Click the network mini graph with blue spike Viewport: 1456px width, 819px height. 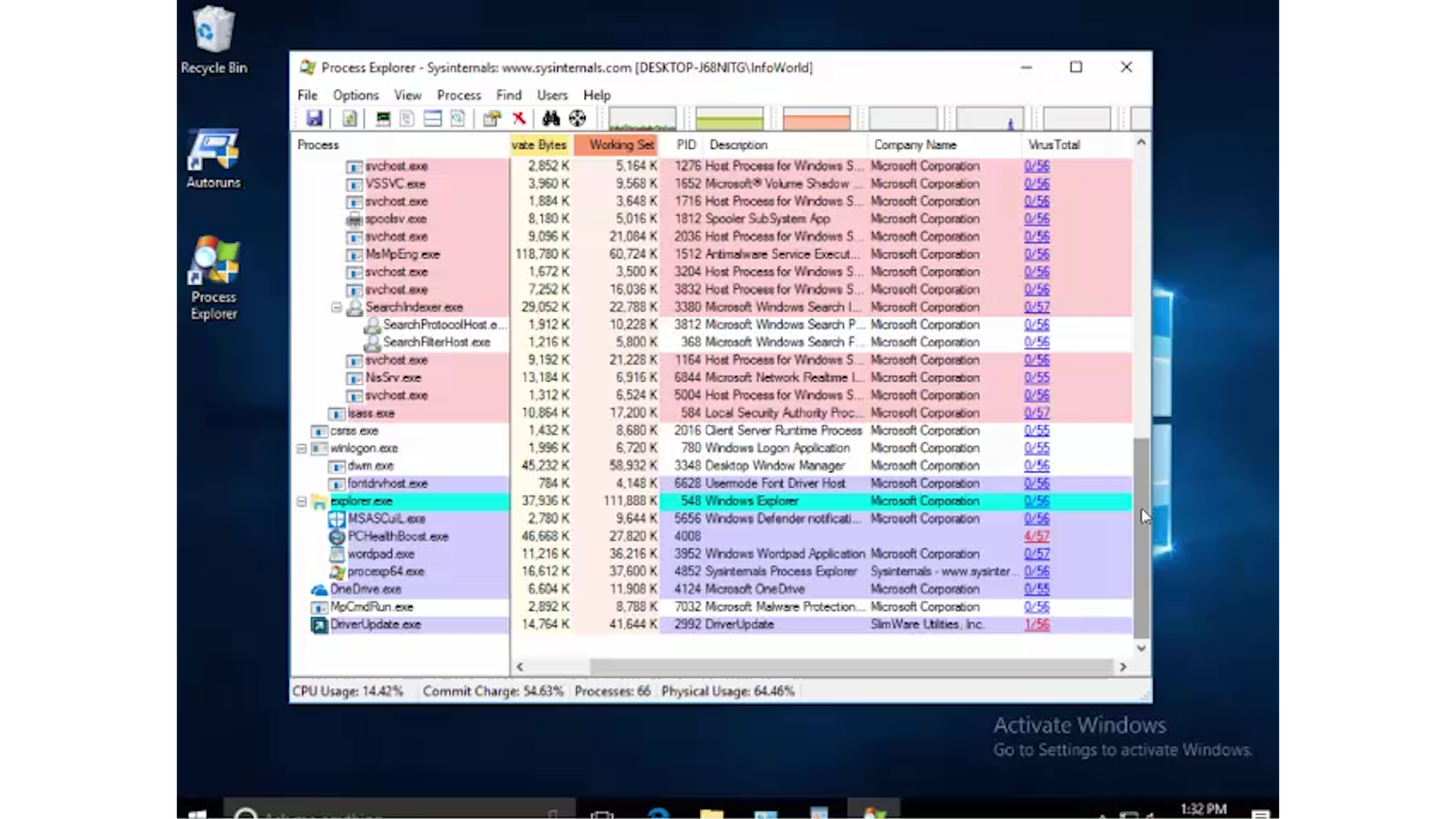[x=990, y=118]
